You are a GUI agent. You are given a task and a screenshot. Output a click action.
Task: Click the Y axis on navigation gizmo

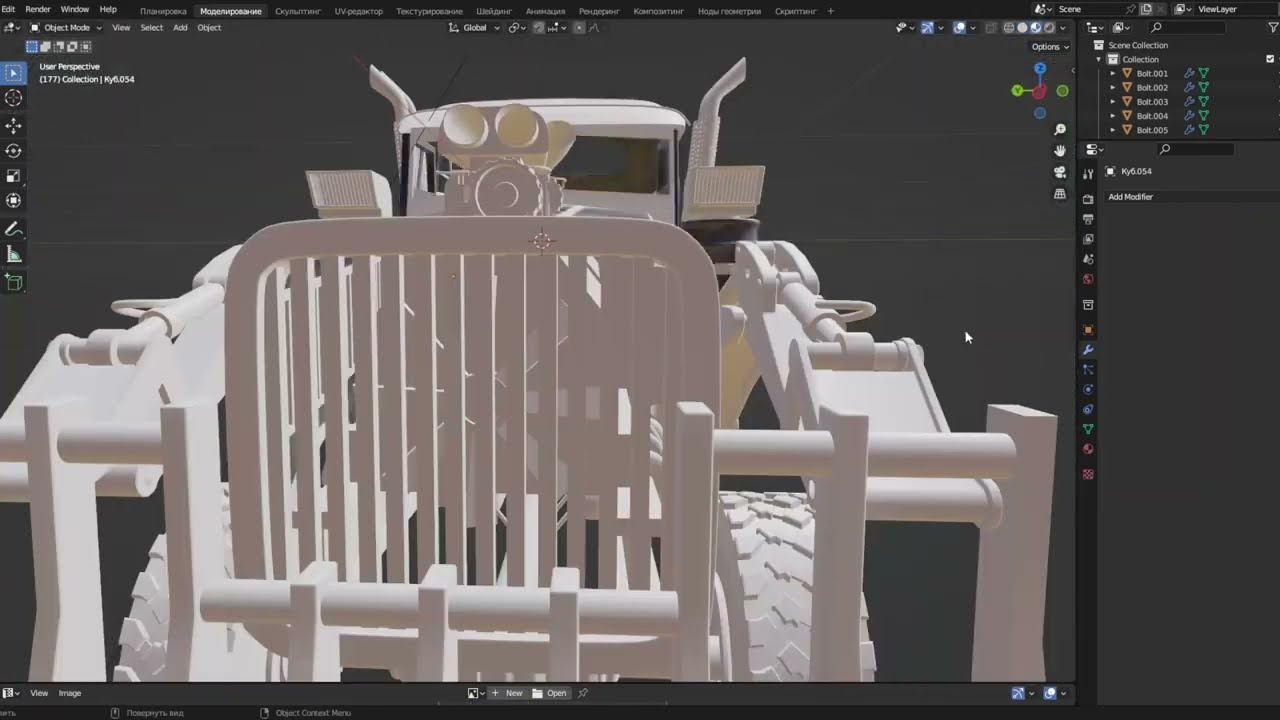1017,91
